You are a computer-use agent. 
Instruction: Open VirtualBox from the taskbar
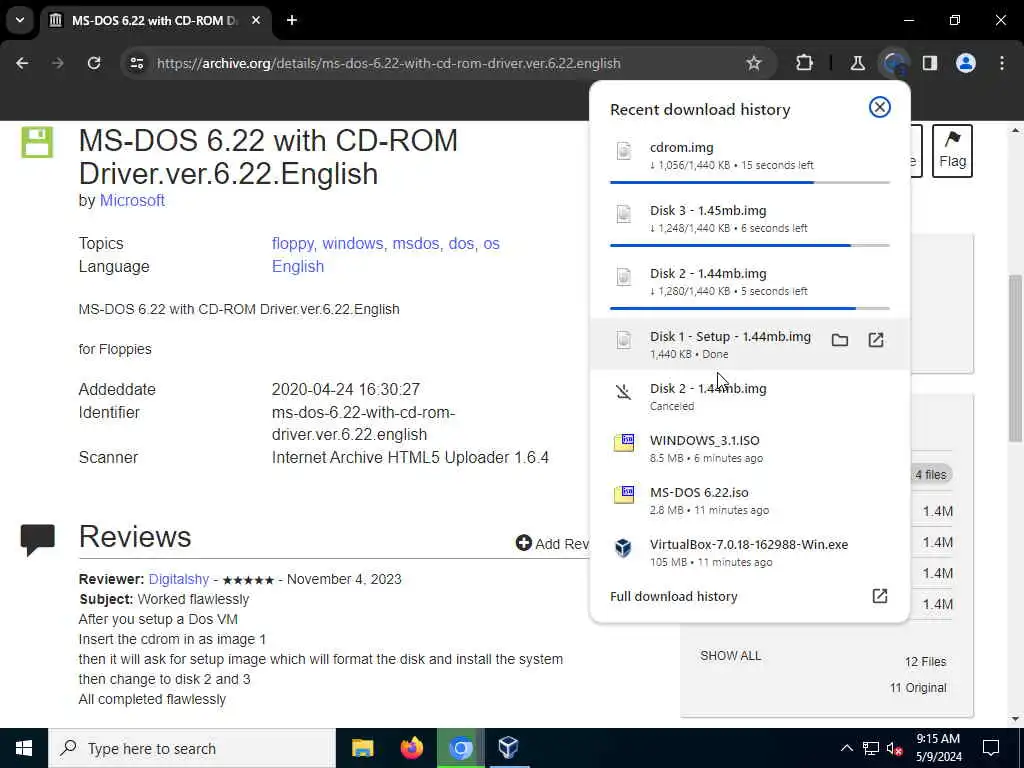pyautogui.click(x=508, y=748)
